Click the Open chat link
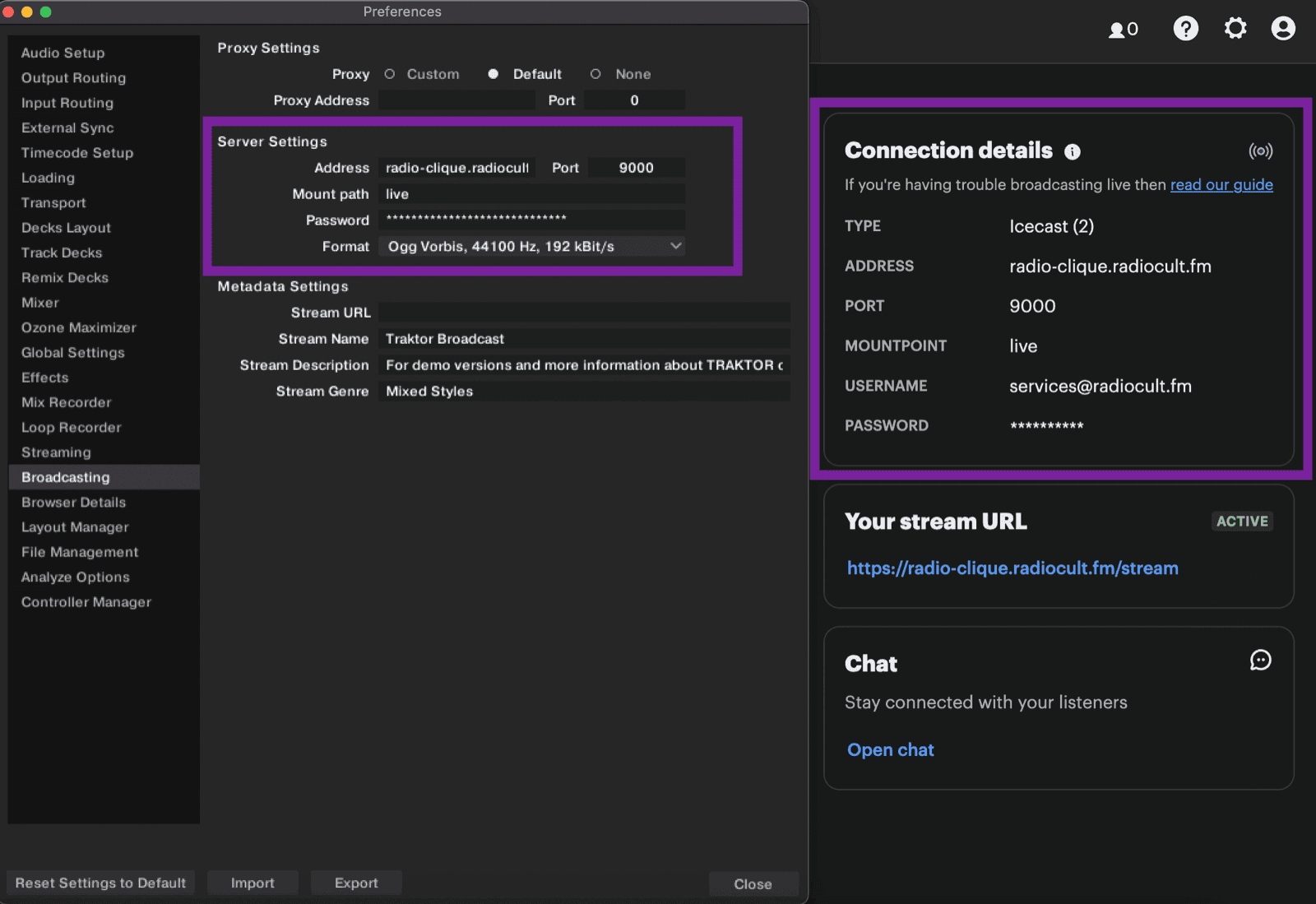 pos(891,749)
